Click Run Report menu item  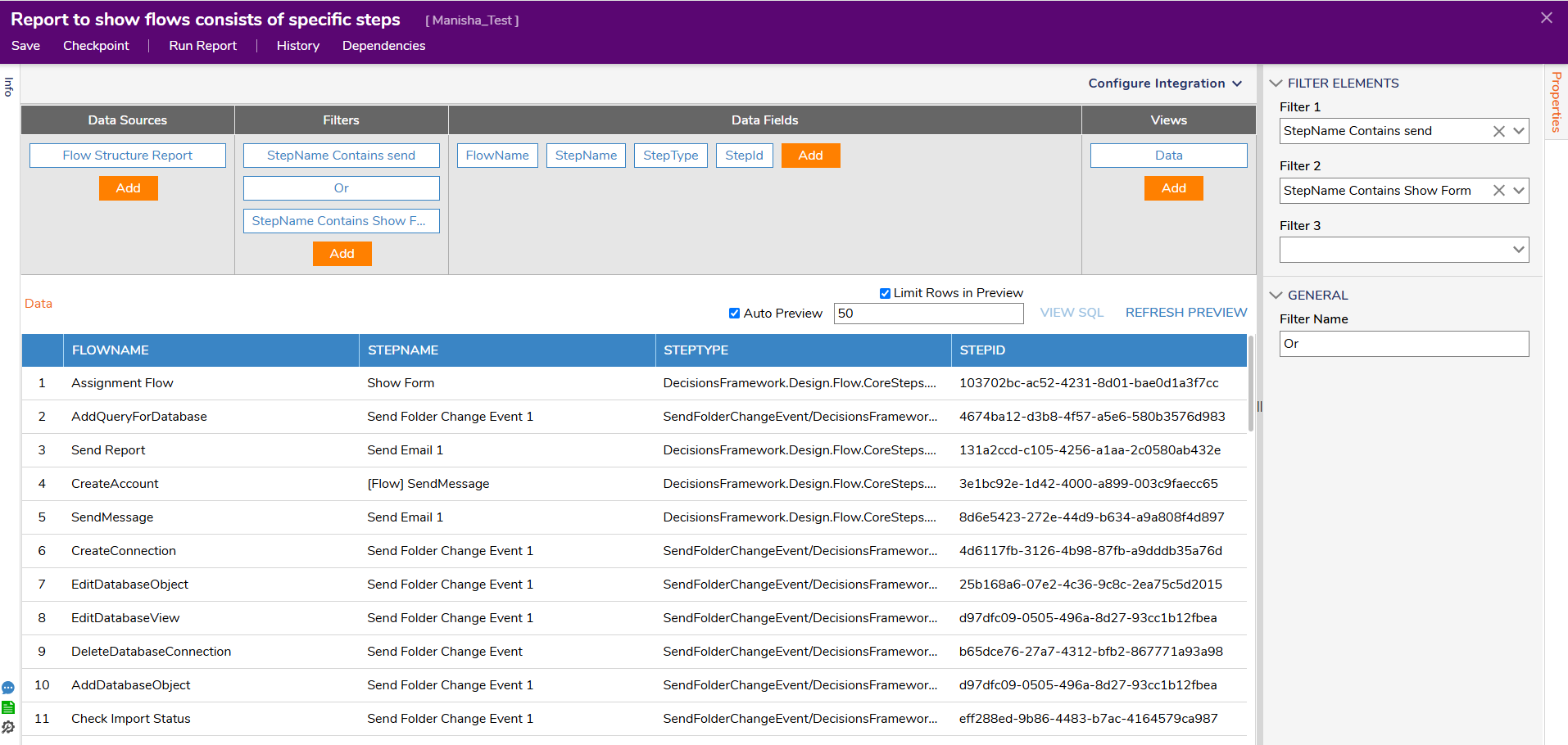click(202, 46)
